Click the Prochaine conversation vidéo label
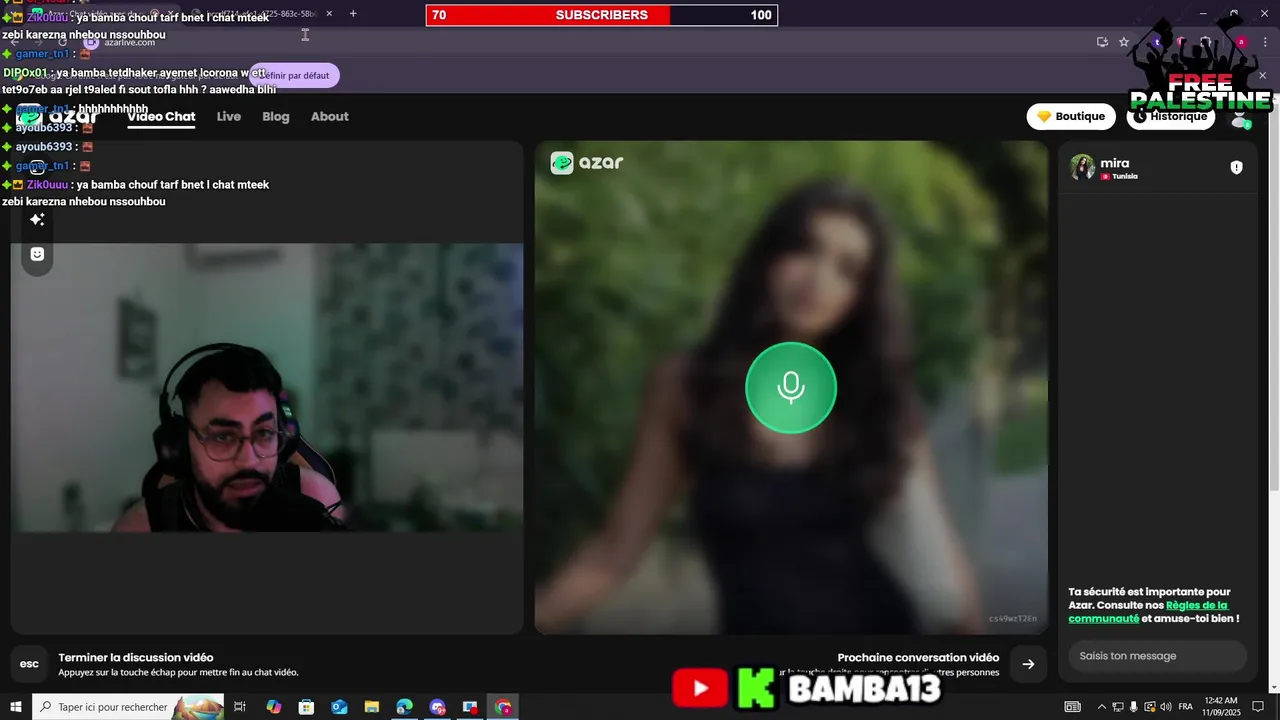The image size is (1280, 720). [918, 657]
